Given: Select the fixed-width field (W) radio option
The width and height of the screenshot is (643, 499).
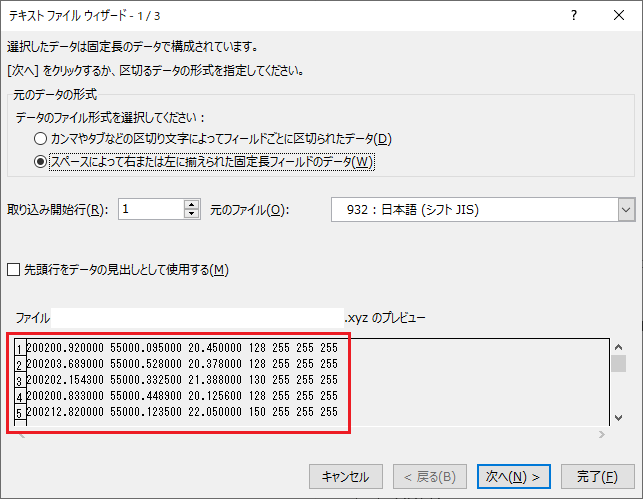Looking at the screenshot, I should [41, 161].
